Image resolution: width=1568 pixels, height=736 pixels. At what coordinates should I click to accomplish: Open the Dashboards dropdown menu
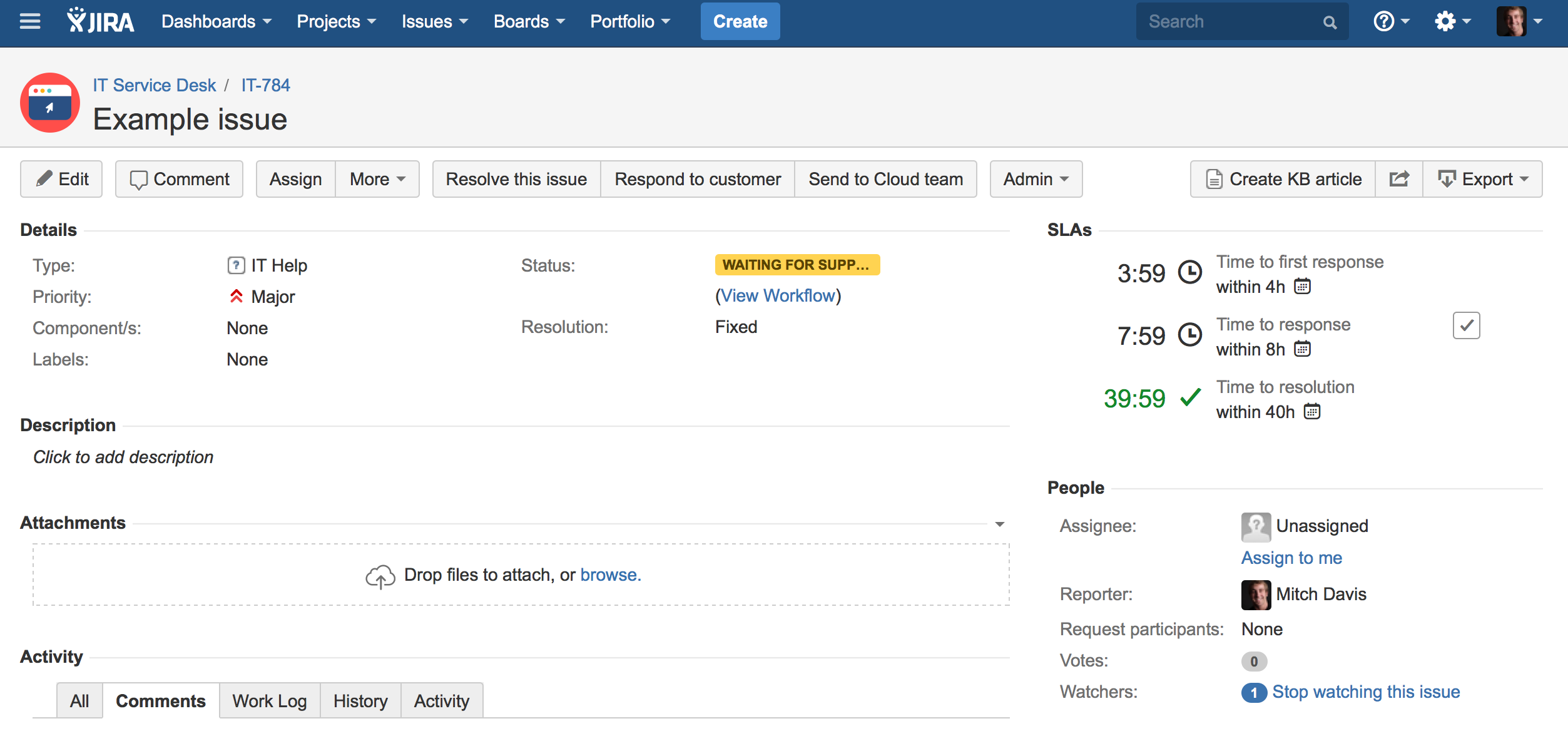216,22
